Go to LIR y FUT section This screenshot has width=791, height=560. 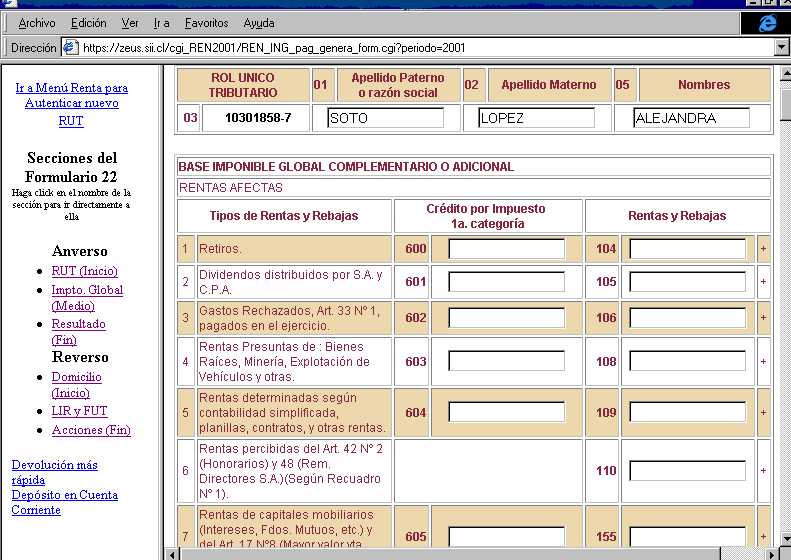[x=79, y=411]
